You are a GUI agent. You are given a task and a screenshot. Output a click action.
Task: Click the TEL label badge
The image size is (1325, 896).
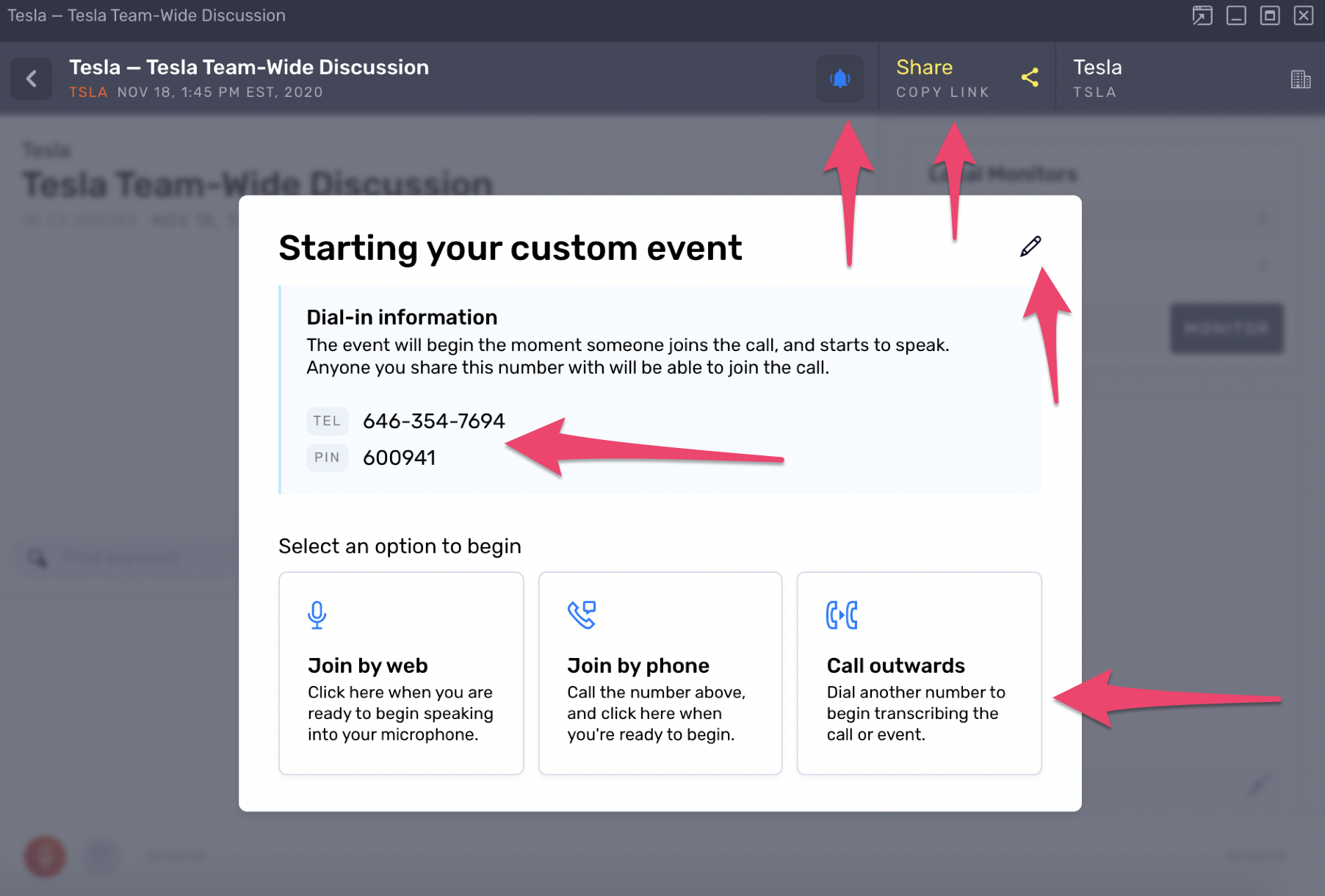click(327, 421)
